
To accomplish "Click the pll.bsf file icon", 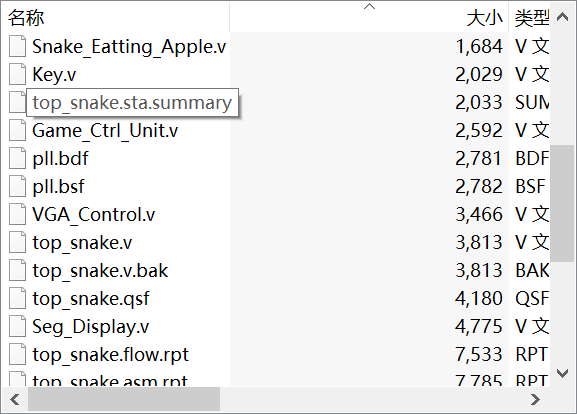I will point(17,186).
